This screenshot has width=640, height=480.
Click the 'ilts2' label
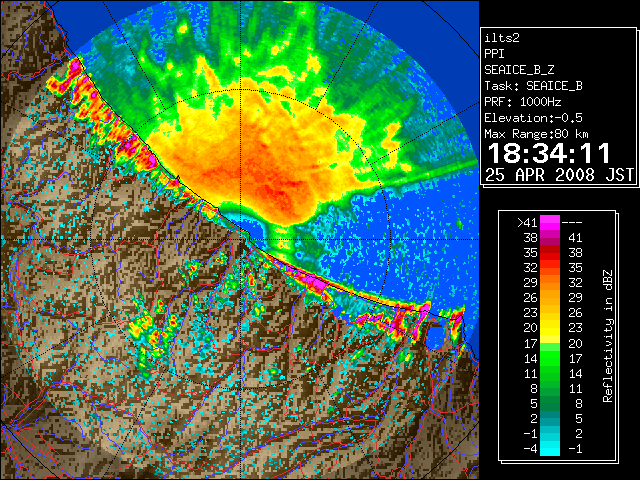click(x=502, y=38)
